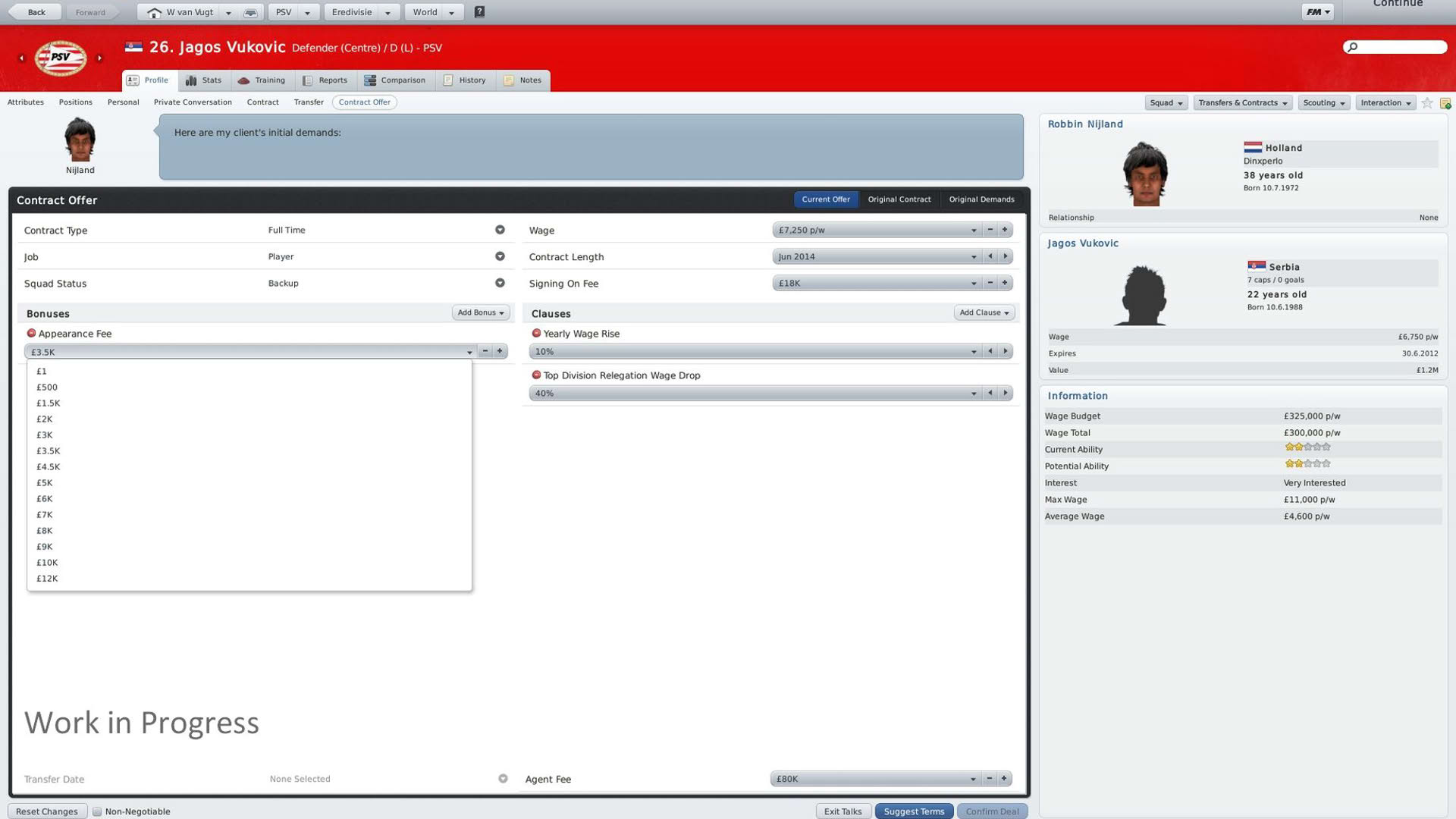Open the Job selector
Viewport: 1456px width, 819px height.
point(500,256)
